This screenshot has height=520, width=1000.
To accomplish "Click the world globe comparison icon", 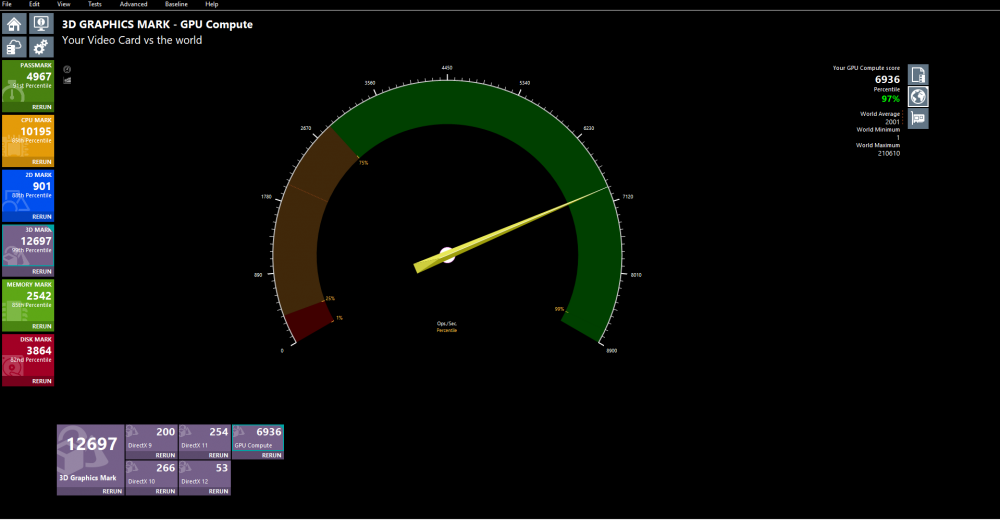I will pyautogui.click(x=917, y=97).
